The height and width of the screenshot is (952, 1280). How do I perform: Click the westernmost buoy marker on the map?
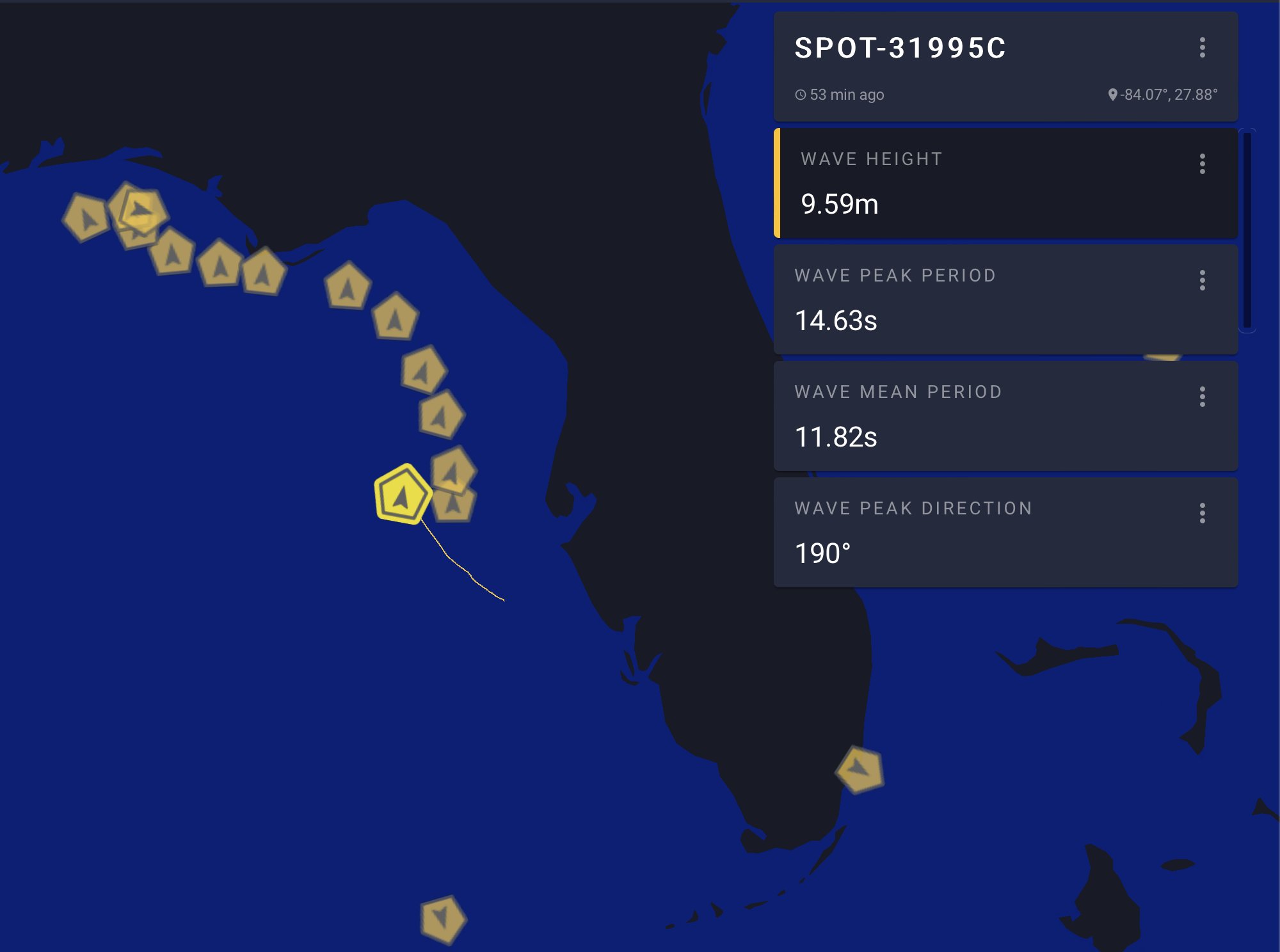pyautogui.click(x=86, y=218)
